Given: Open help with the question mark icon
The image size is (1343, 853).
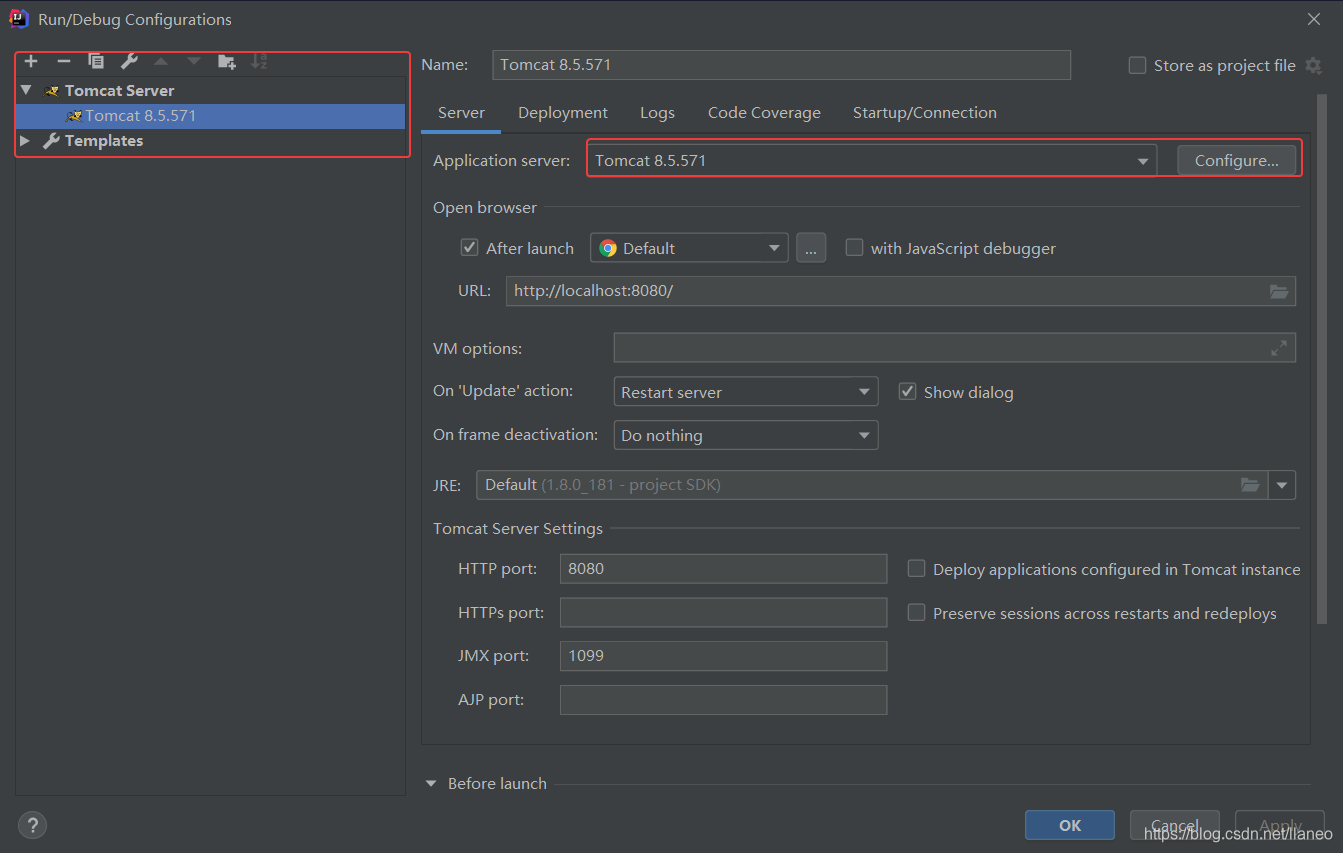Looking at the screenshot, I should pyautogui.click(x=32, y=826).
